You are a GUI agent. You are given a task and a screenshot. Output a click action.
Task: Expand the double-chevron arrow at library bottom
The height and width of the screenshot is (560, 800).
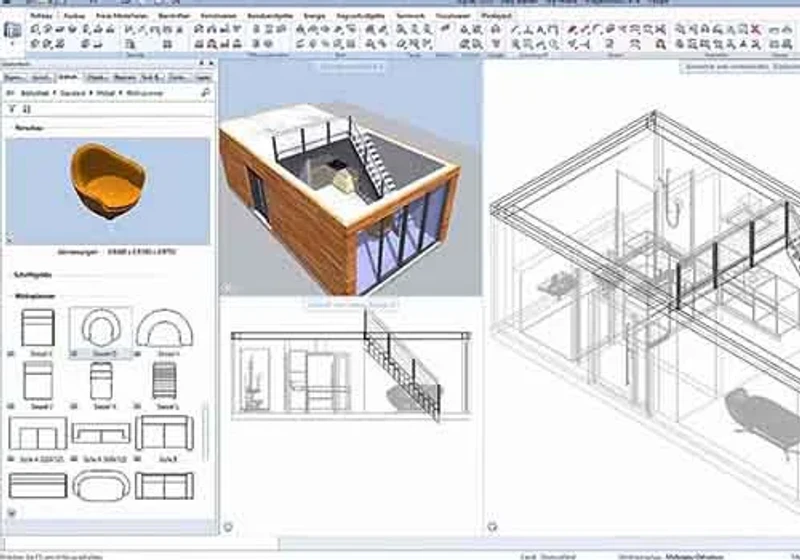[x=12, y=512]
